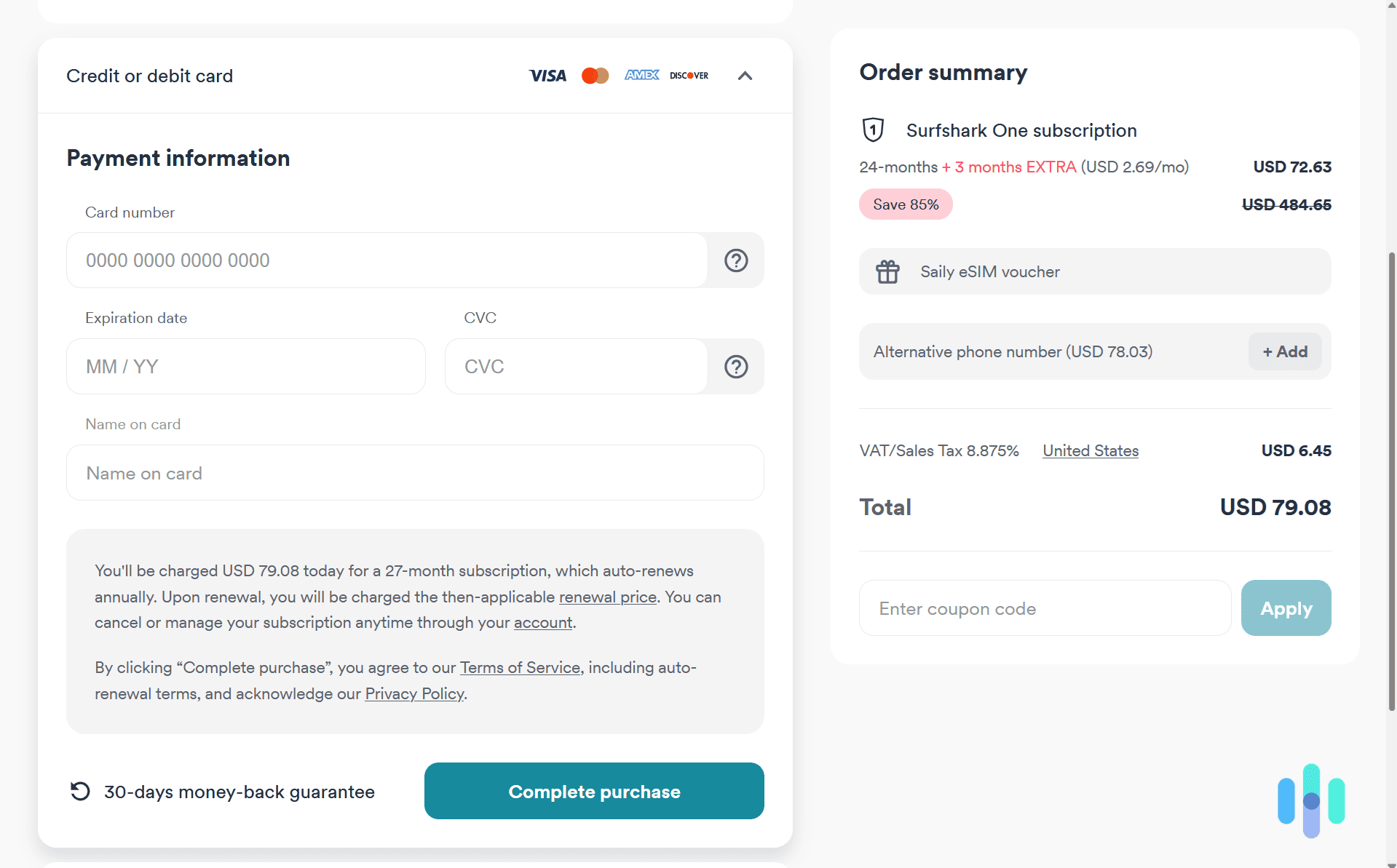Click the Complete purchase button

tap(594, 791)
